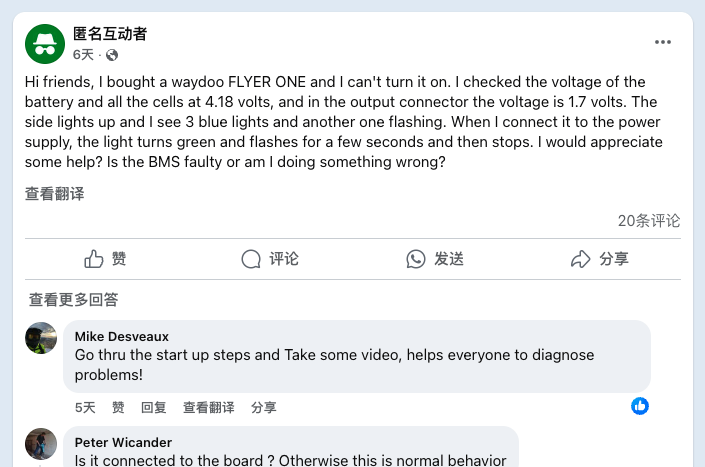Click the globe public visibility icon

[112, 55]
